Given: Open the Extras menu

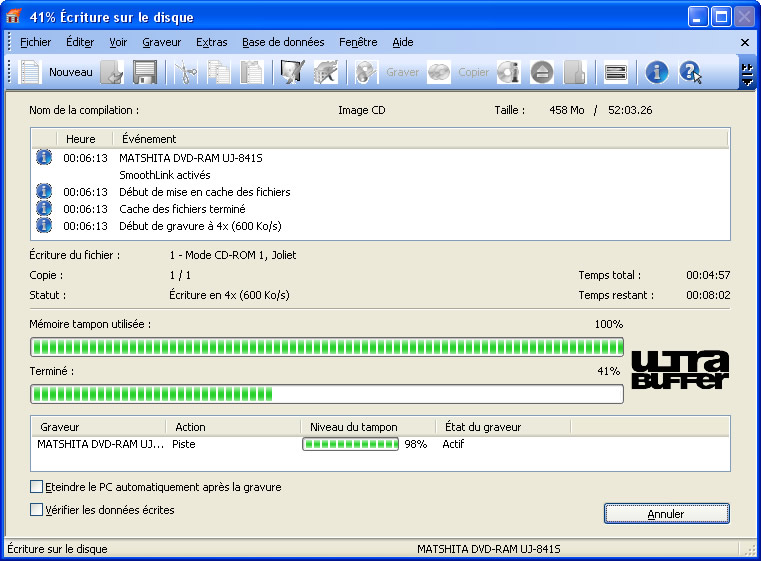Looking at the screenshot, I should (211, 42).
